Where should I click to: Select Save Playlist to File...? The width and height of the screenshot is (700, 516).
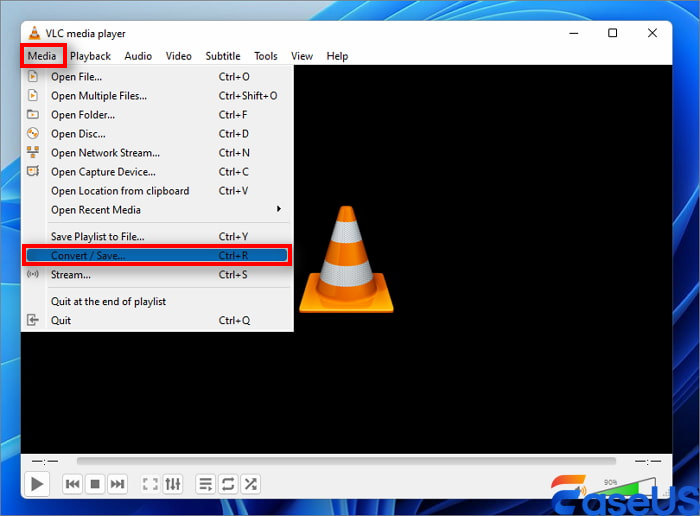click(157, 237)
